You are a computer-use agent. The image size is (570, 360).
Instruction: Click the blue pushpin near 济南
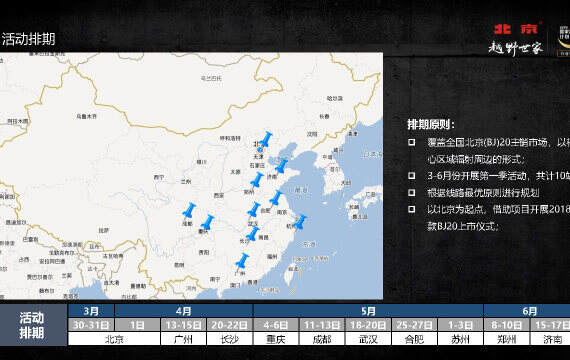[281, 166]
